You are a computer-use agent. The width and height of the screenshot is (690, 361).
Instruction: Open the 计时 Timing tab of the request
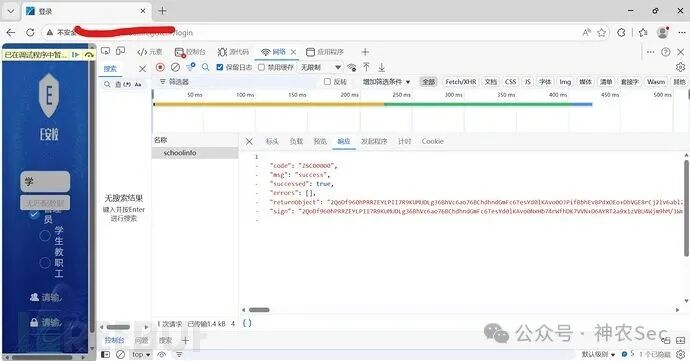(x=404, y=141)
